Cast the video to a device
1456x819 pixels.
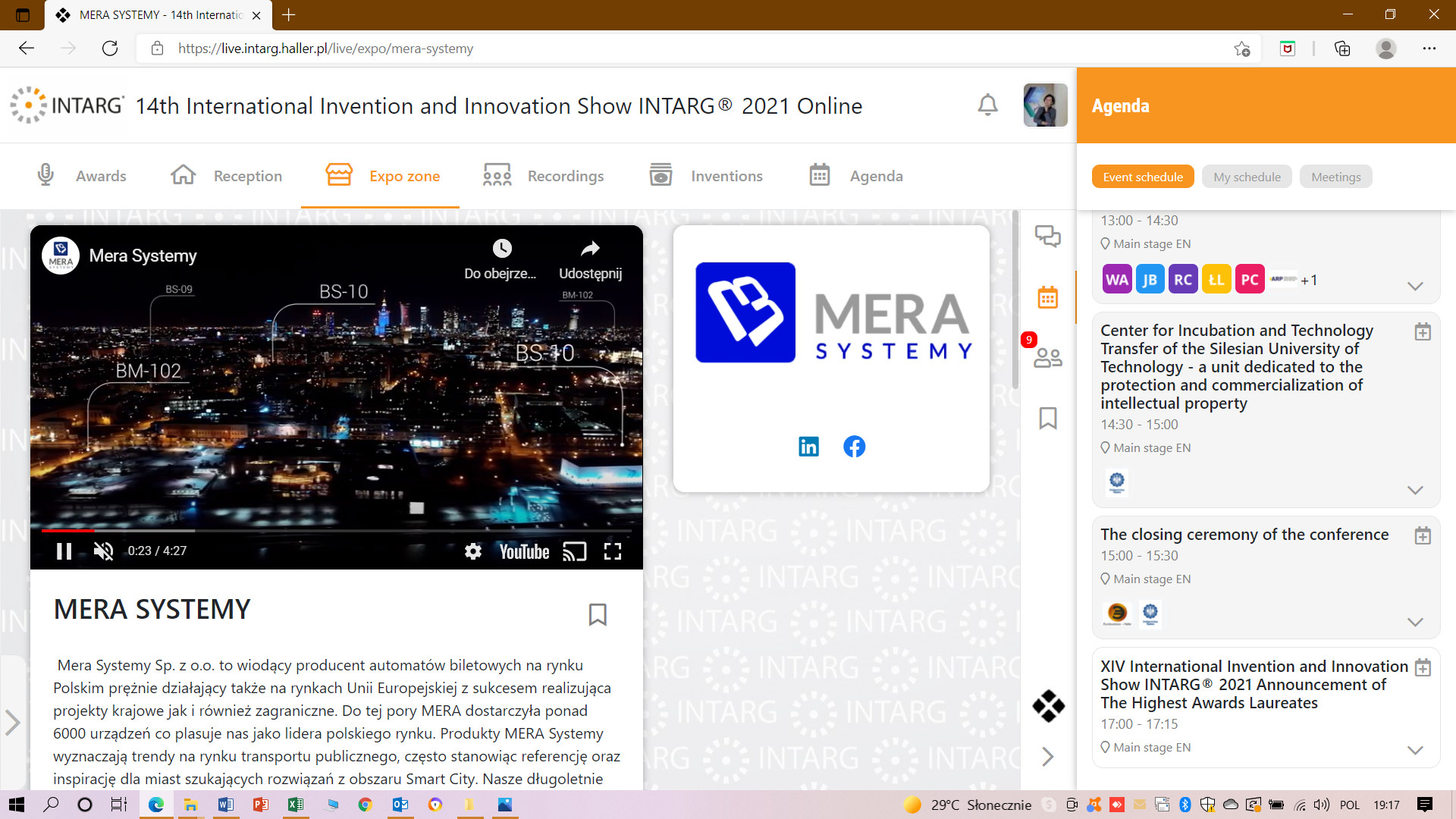tap(575, 551)
